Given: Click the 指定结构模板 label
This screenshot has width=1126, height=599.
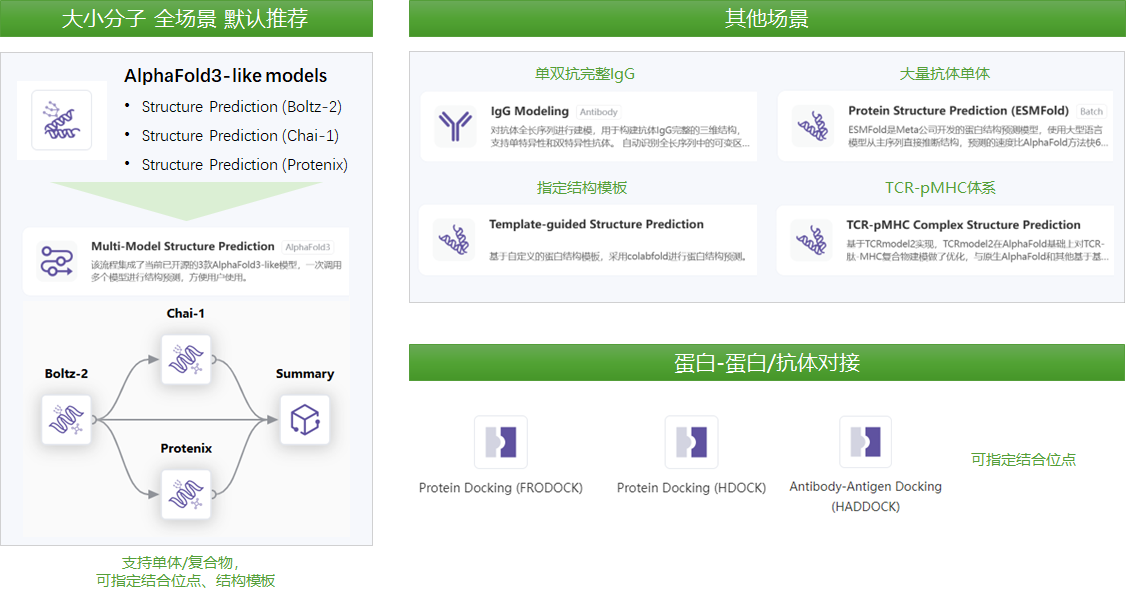Looking at the screenshot, I should click(x=582, y=188).
